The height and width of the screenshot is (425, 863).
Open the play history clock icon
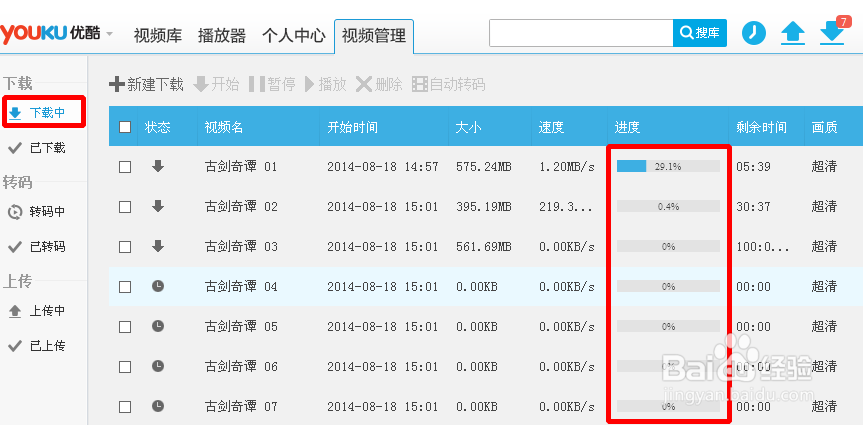pyautogui.click(x=753, y=33)
